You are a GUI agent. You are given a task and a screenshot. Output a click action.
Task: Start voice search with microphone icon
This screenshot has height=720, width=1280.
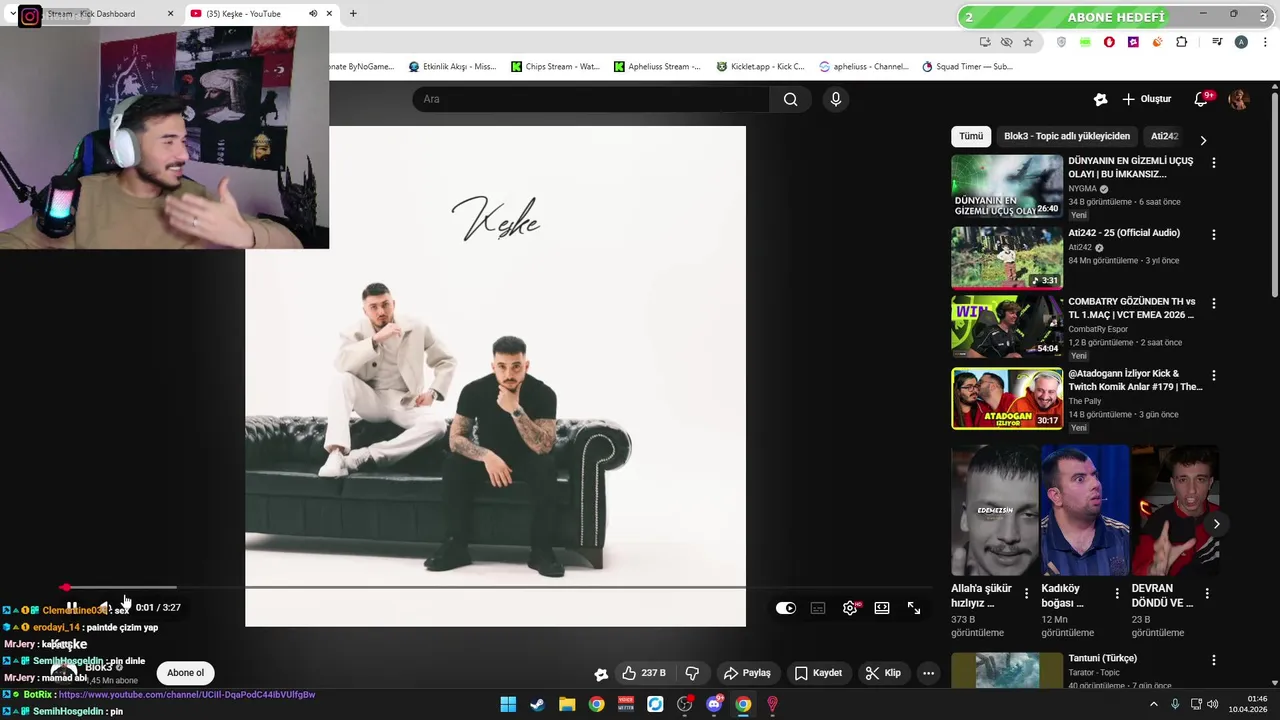pyautogui.click(x=836, y=99)
